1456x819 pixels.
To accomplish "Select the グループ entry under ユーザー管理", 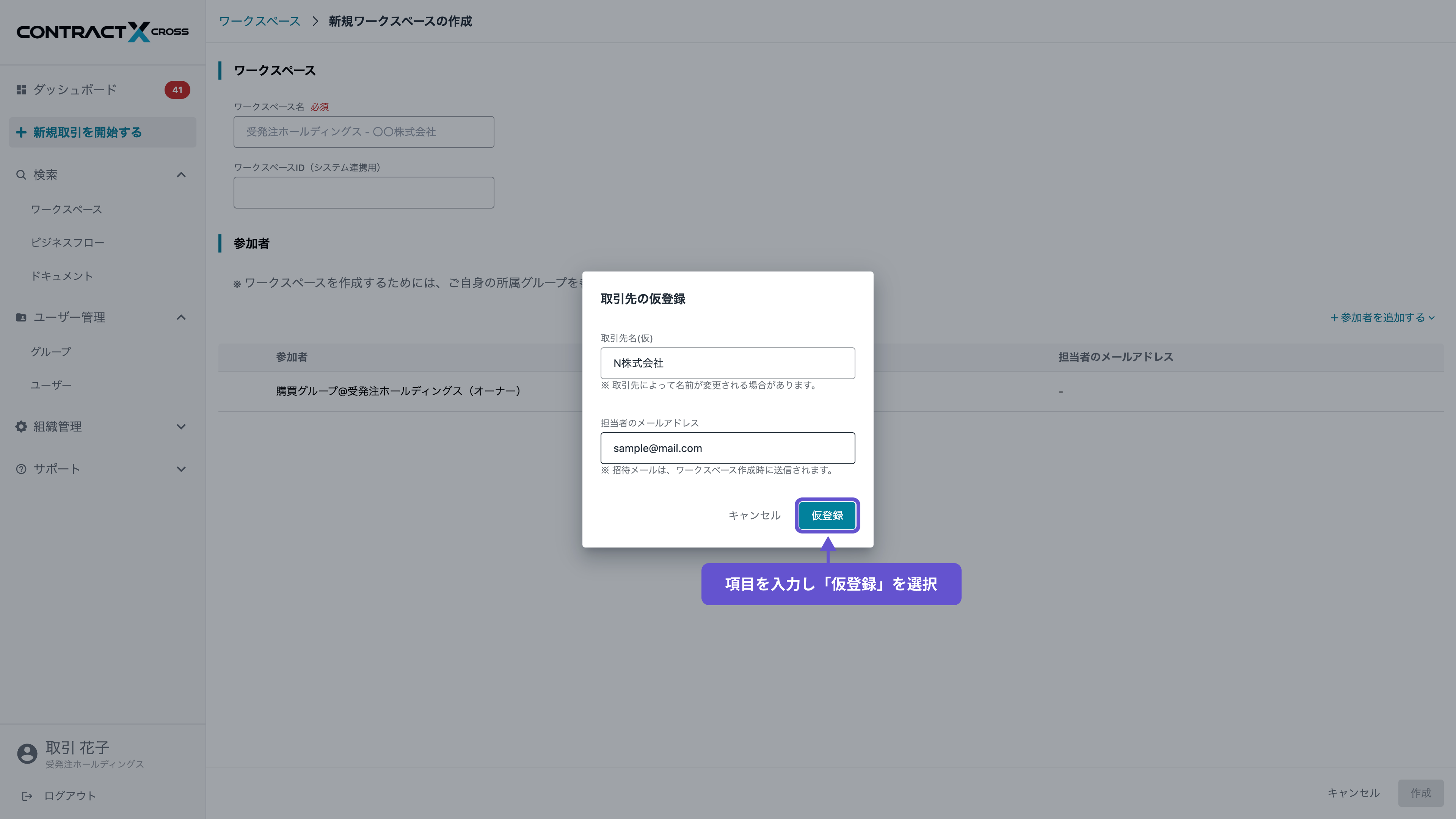I will pyautogui.click(x=50, y=351).
